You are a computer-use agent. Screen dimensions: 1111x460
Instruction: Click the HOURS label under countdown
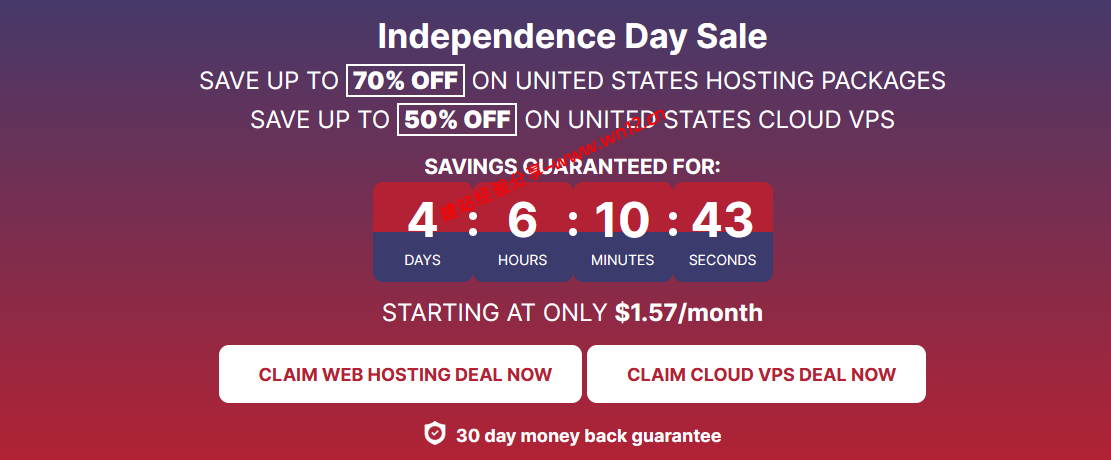point(522,260)
